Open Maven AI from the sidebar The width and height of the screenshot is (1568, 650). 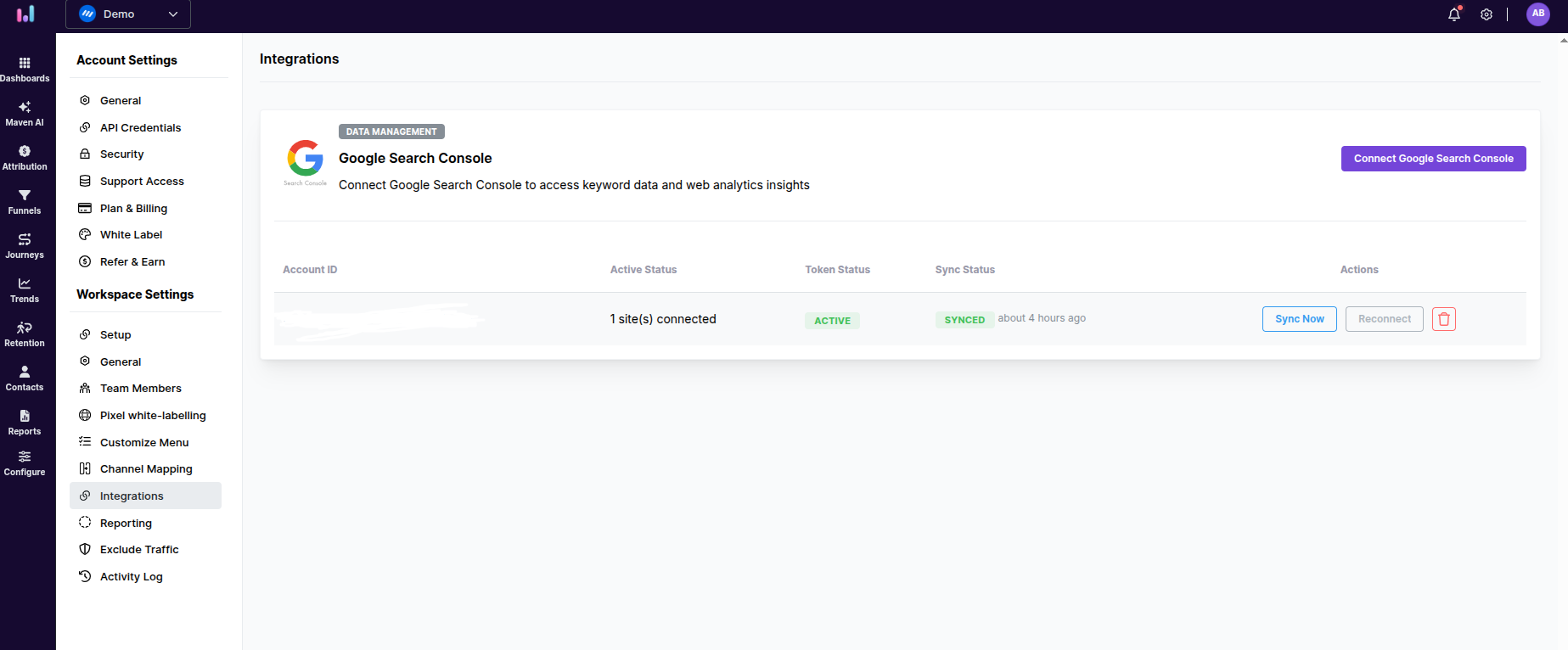click(25, 113)
